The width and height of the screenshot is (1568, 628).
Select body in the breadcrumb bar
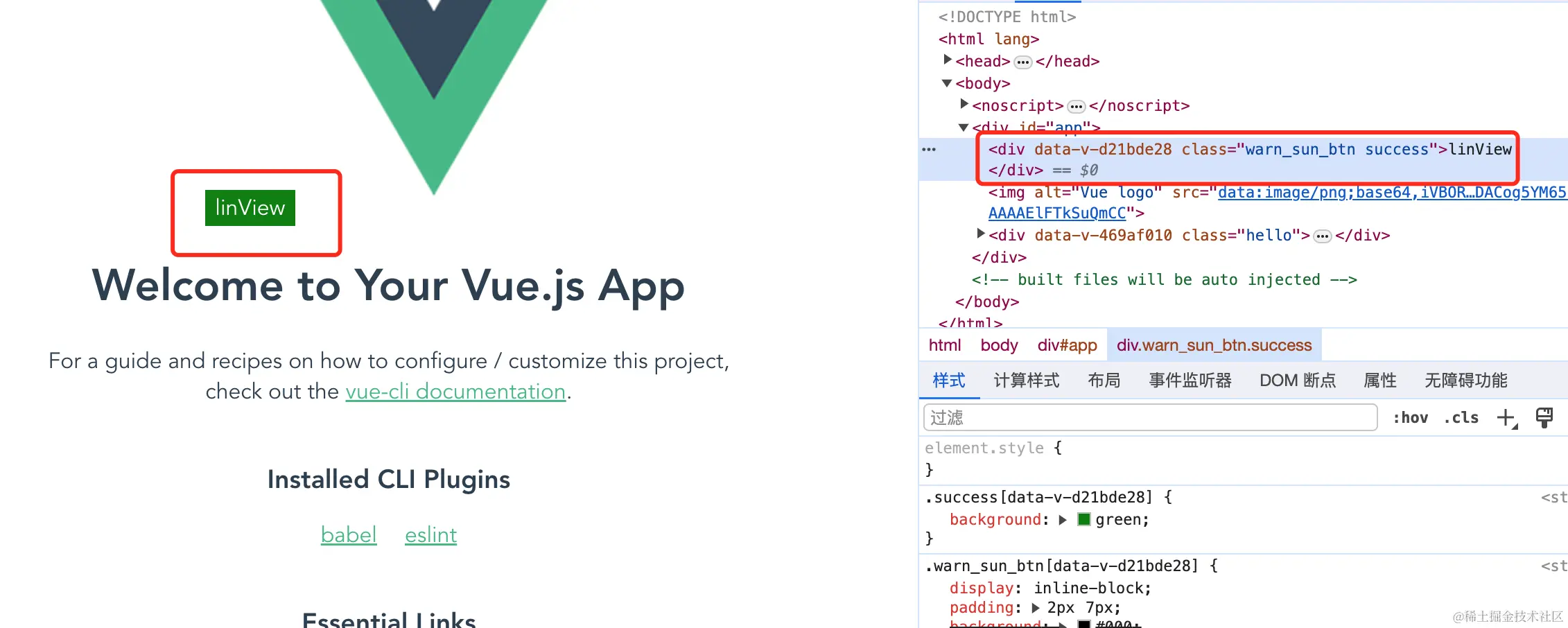point(999,345)
